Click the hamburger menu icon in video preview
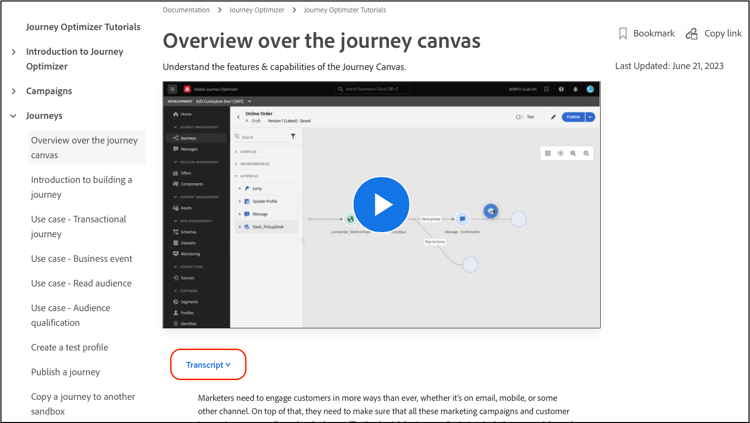Viewport: 750px width, 423px height. [x=173, y=89]
